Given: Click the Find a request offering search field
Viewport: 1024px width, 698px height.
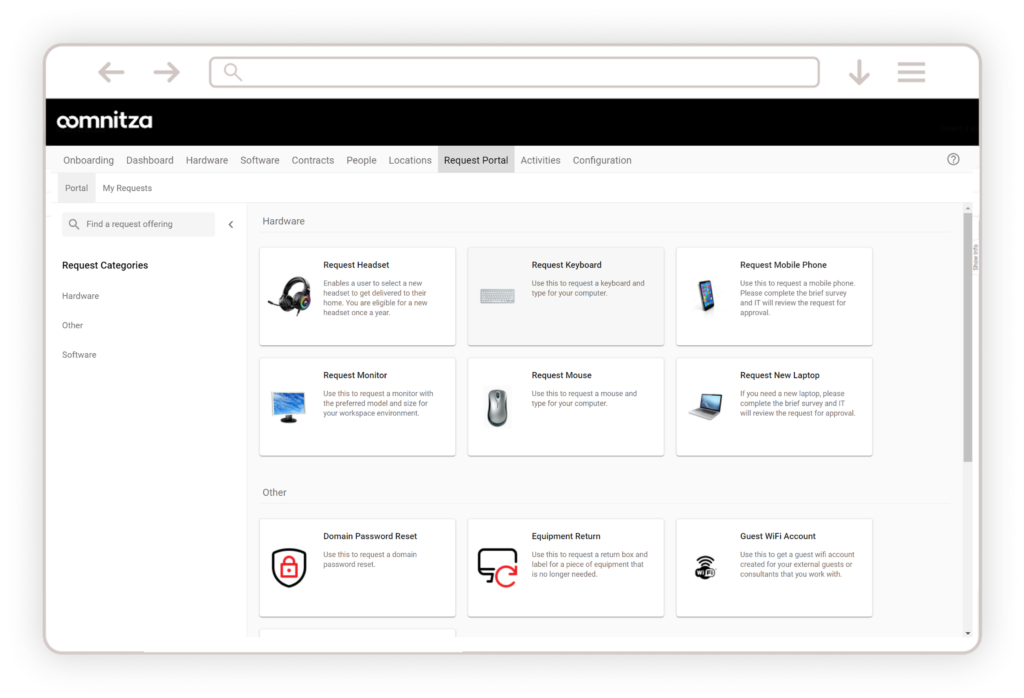Looking at the screenshot, I should tap(138, 224).
